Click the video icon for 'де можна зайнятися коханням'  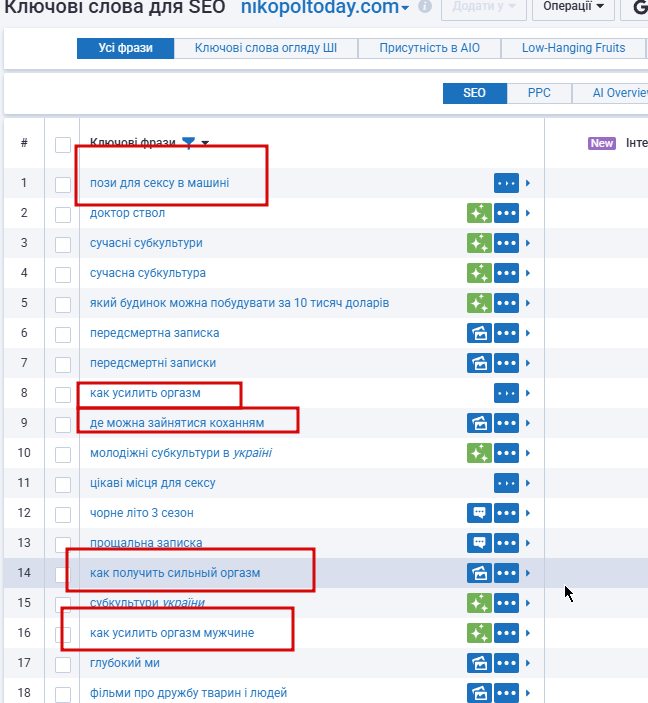[479, 423]
